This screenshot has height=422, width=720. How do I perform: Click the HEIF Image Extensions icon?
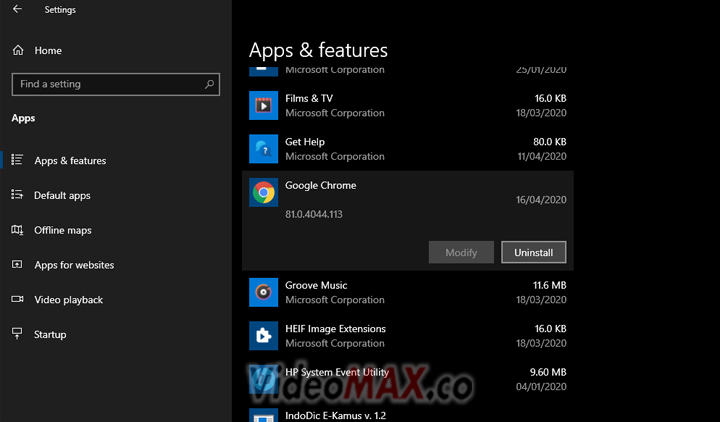263,336
